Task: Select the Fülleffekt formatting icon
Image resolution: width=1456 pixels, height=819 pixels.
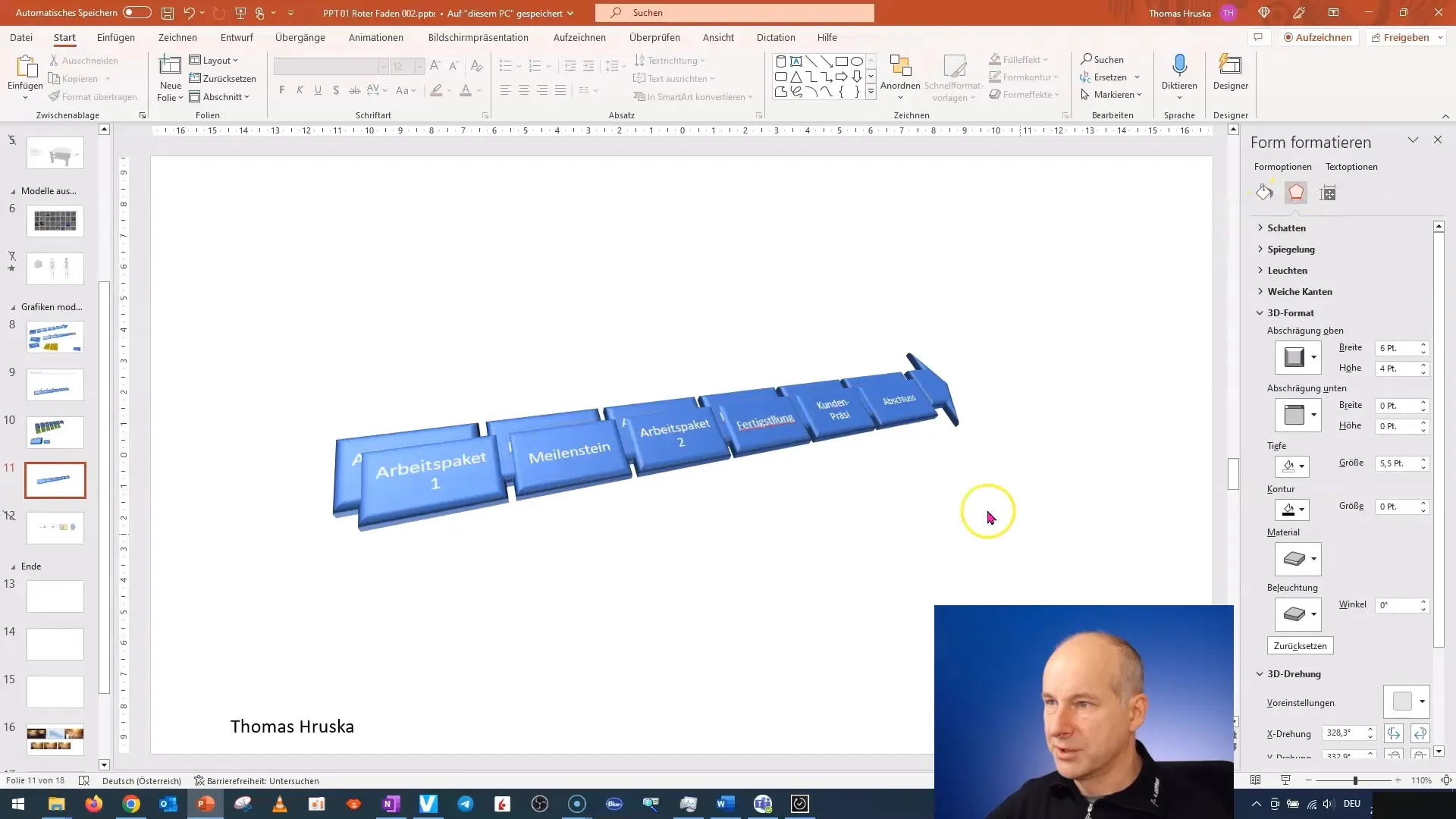Action: click(1265, 193)
